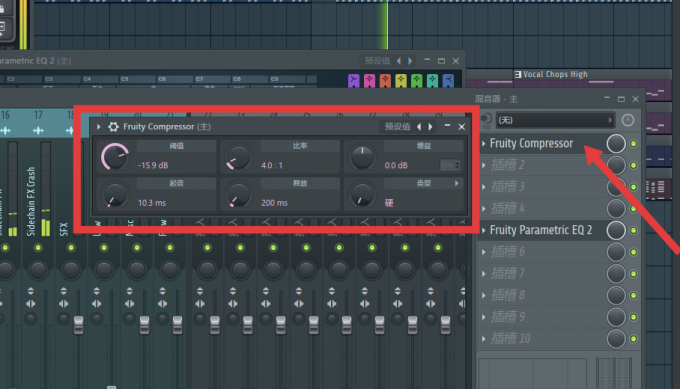Select the purple band token in Parametric EQ 2
The image size is (680, 389).
click(x=353, y=81)
